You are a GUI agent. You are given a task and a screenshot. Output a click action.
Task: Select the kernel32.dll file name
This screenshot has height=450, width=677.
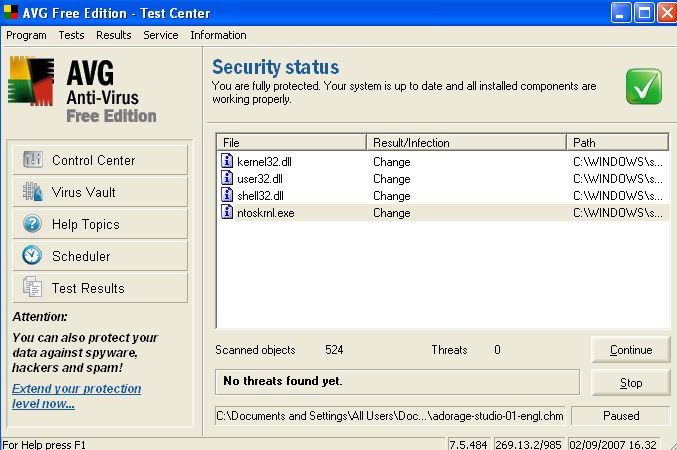click(x=264, y=162)
